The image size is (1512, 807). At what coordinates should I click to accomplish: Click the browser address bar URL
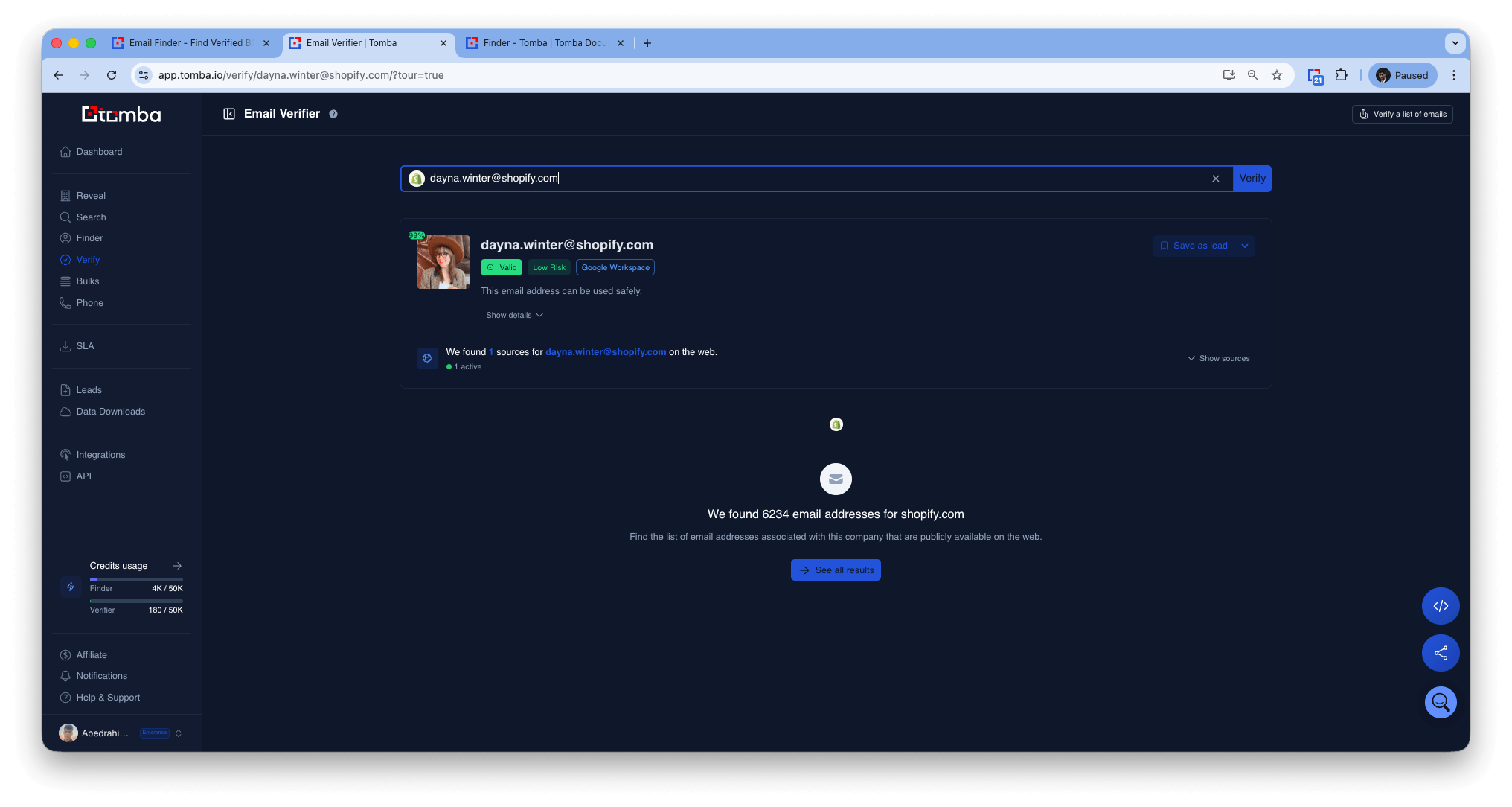pos(301,75)
